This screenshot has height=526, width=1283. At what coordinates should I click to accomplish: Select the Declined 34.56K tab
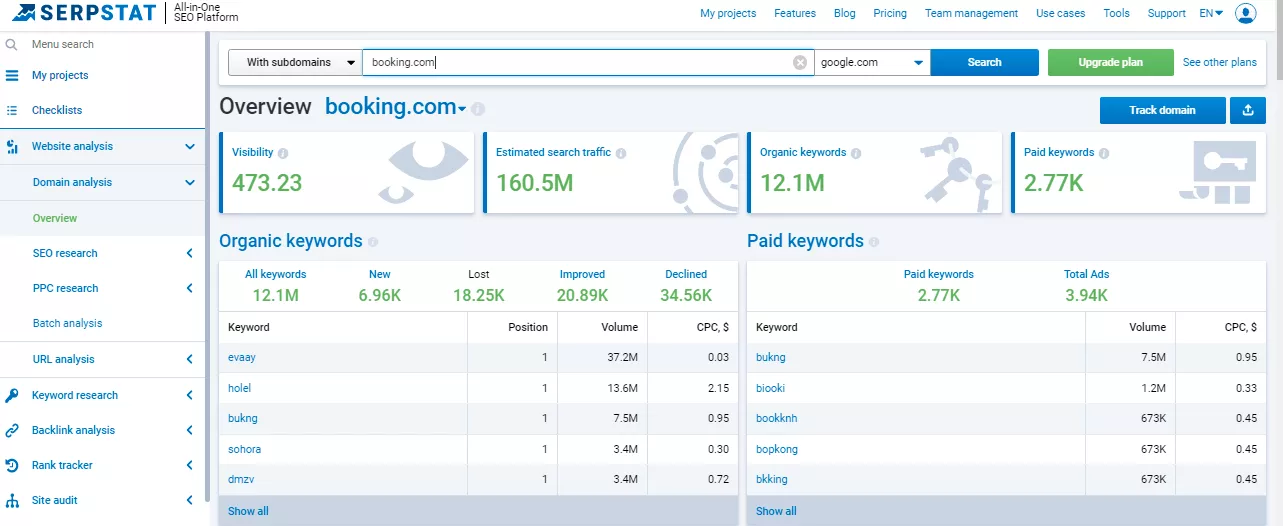pyautogui.click(x=686, y=285)
